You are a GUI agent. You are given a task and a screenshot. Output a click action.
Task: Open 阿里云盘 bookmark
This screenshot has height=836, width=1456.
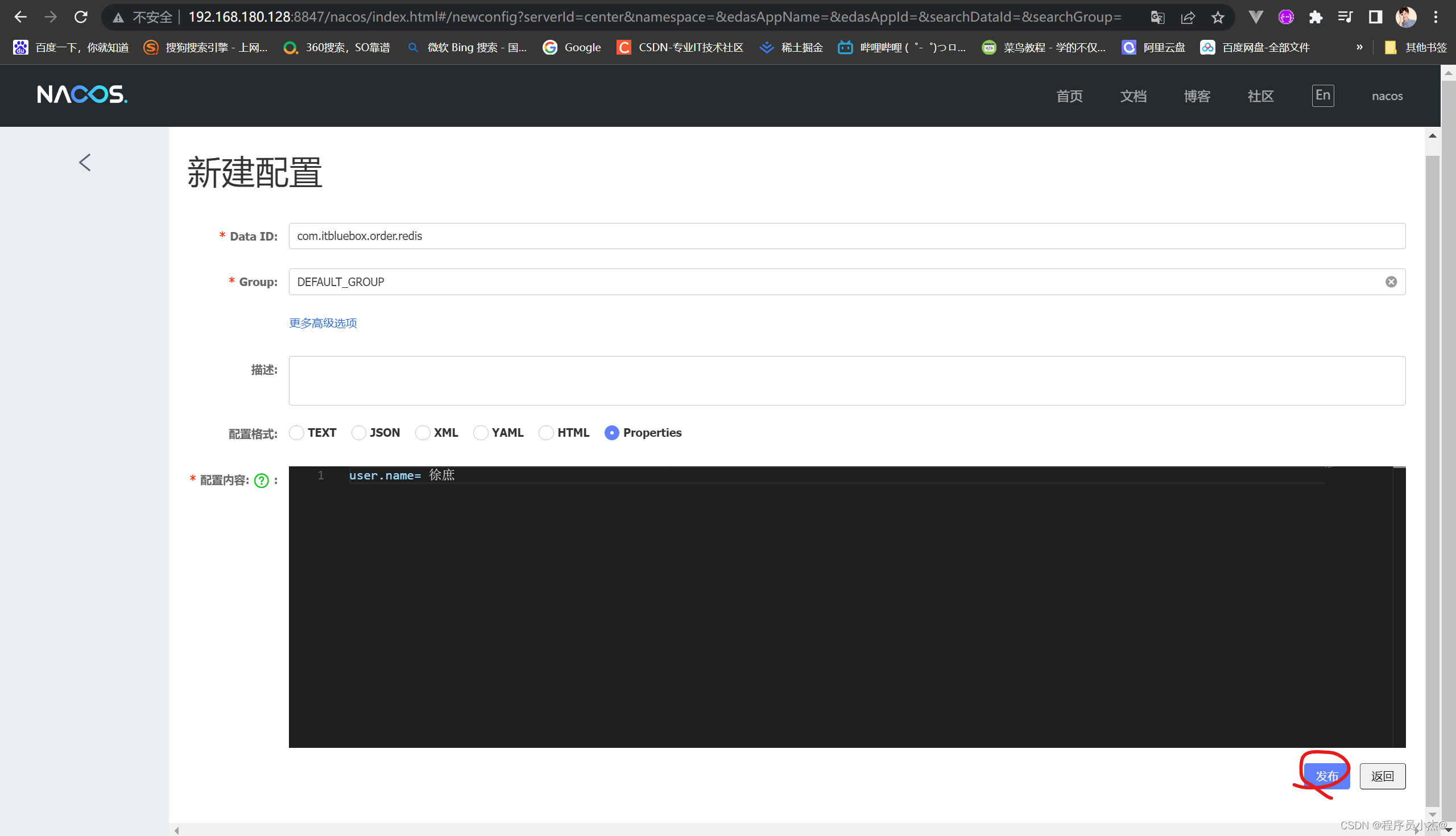pos(1153,47)
